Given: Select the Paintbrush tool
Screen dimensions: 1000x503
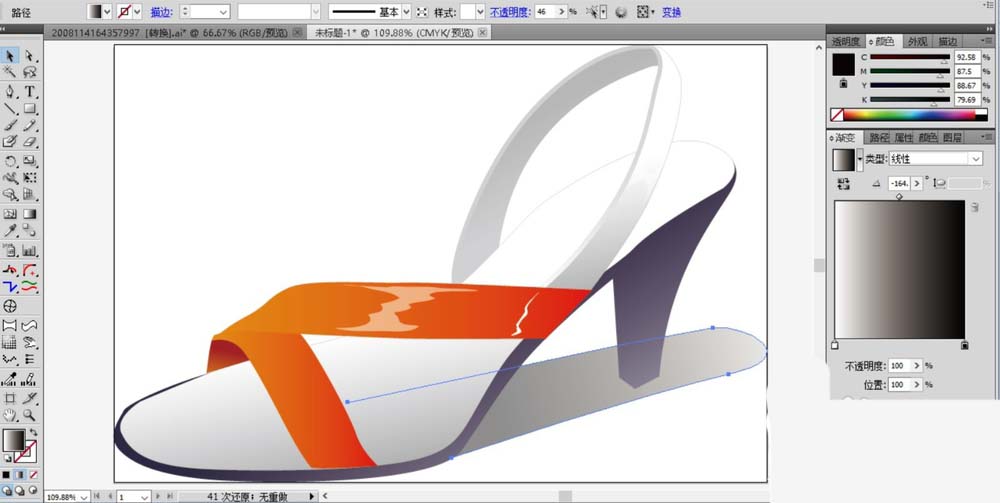Looking at the screenshot, I should [10, 125].
